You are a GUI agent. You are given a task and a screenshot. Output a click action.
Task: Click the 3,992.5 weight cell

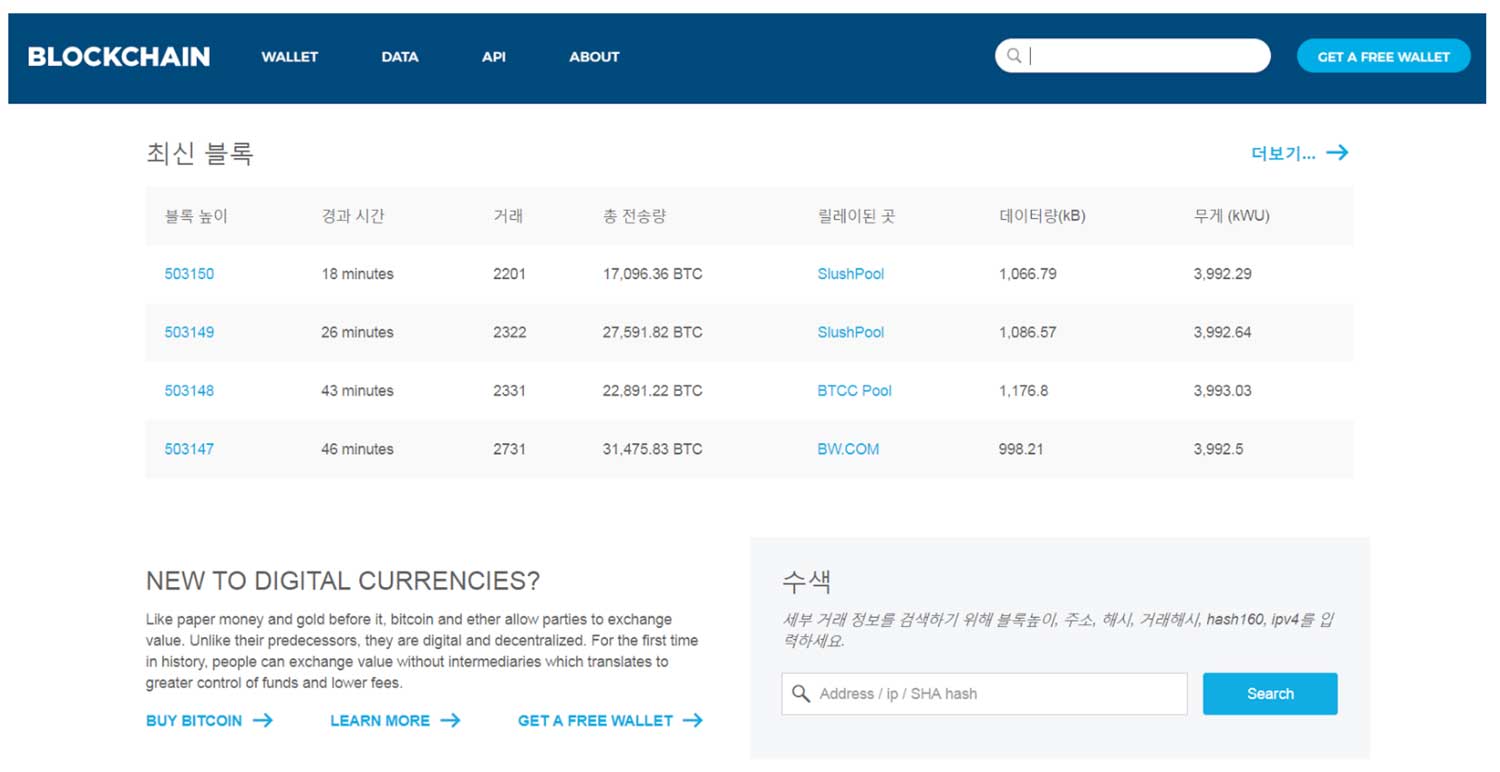pos(1218,449)
